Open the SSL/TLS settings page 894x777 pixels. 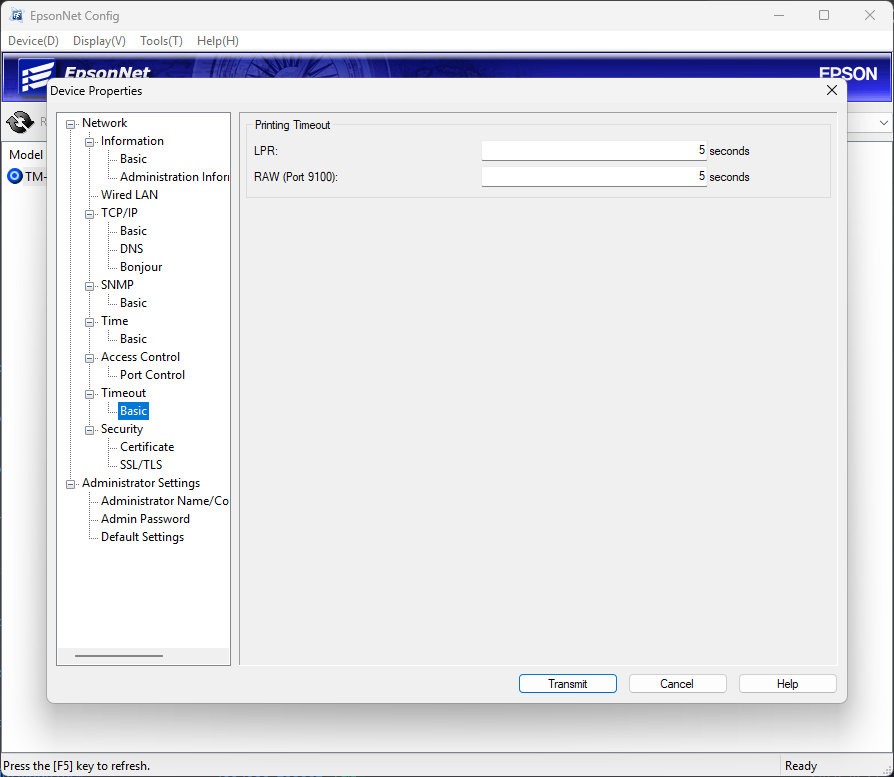click(x=140, y=465)
